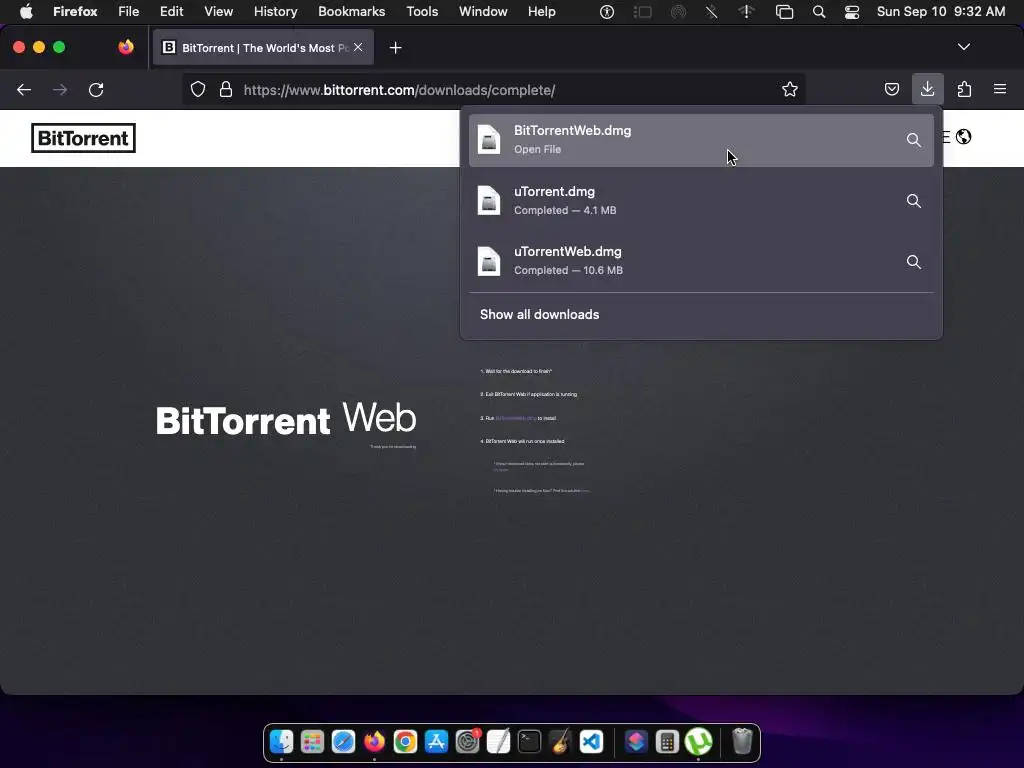Open Safari from the Dock
This screenshot has width=1024, height=768.
click(x=343, y=742)
